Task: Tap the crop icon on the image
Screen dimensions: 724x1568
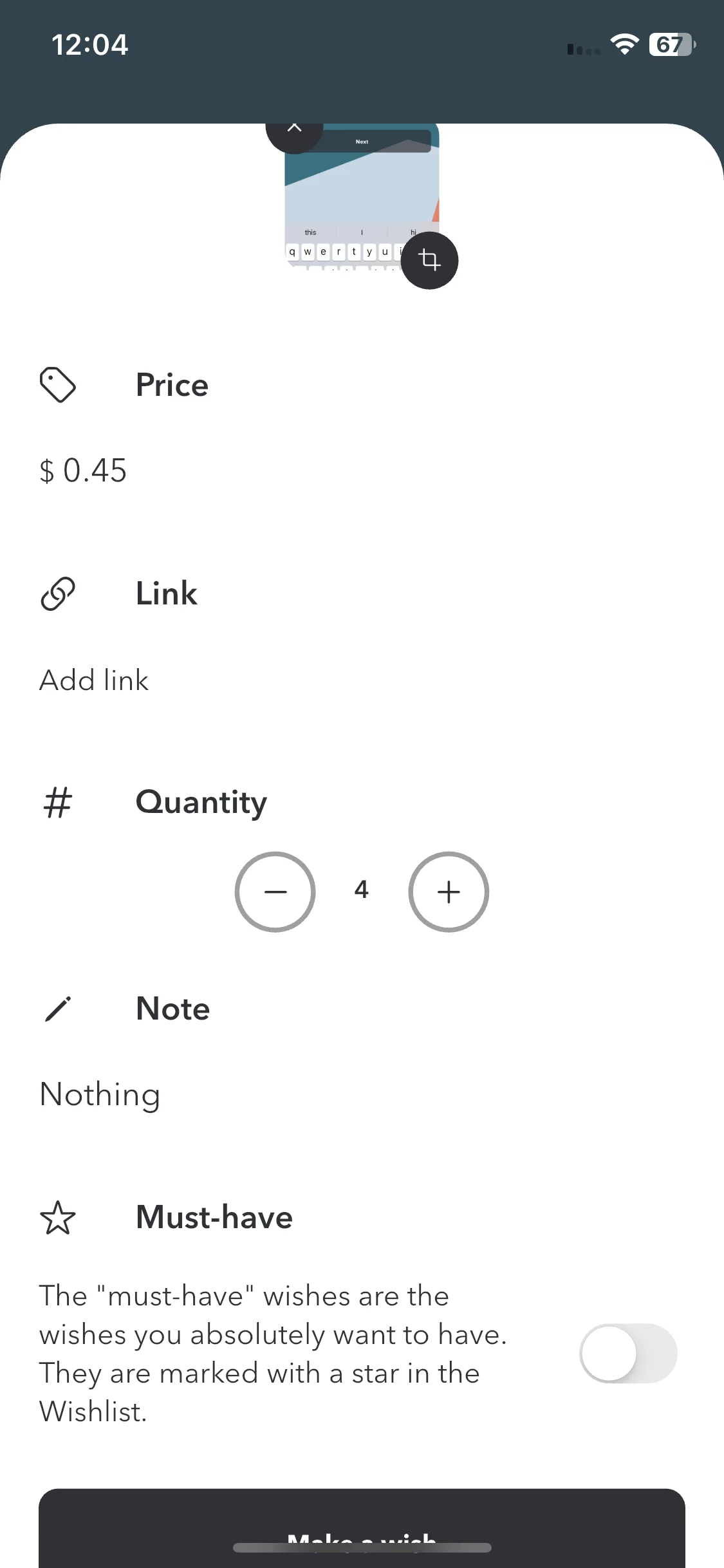Action: 429,260
